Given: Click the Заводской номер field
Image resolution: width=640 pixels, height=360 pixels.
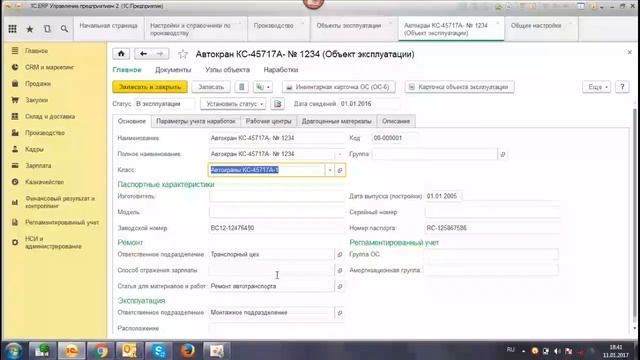Looking at the screenshot, I should coord(276,228).
